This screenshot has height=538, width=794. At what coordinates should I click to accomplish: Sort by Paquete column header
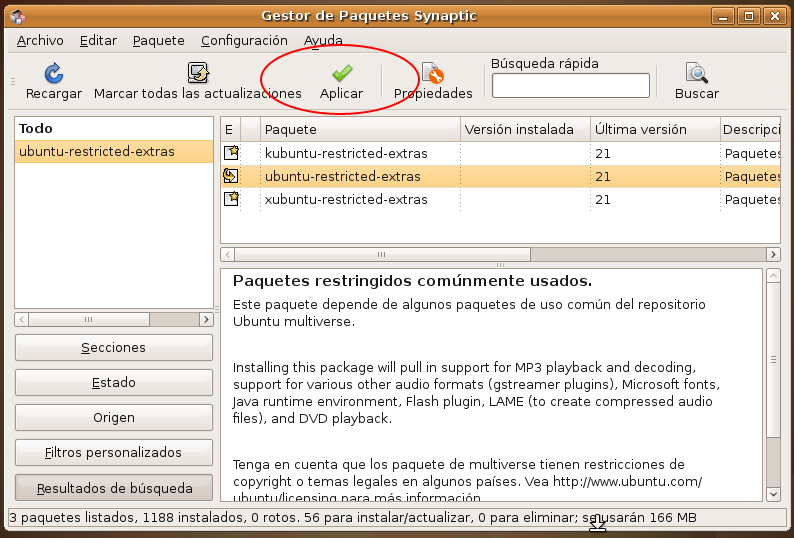tap(360, 129)
